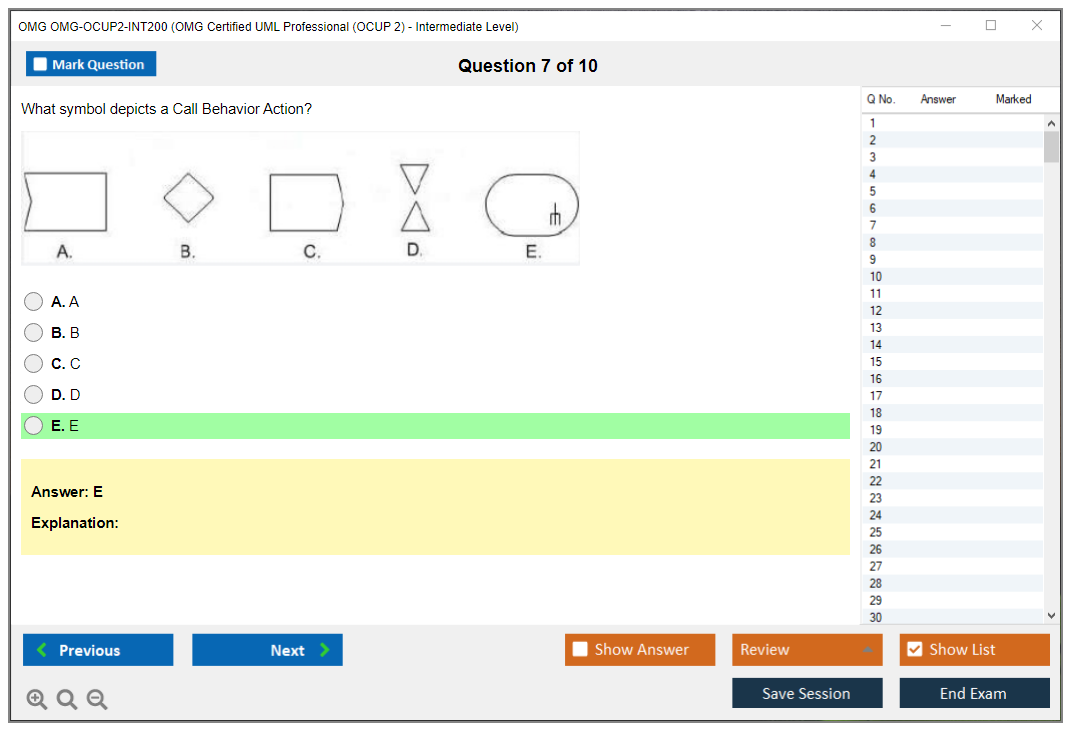The image size is (1075, 735).
Task: Click the green right arrow on Next
Action: pyautogui.click(x=324, y=650)
